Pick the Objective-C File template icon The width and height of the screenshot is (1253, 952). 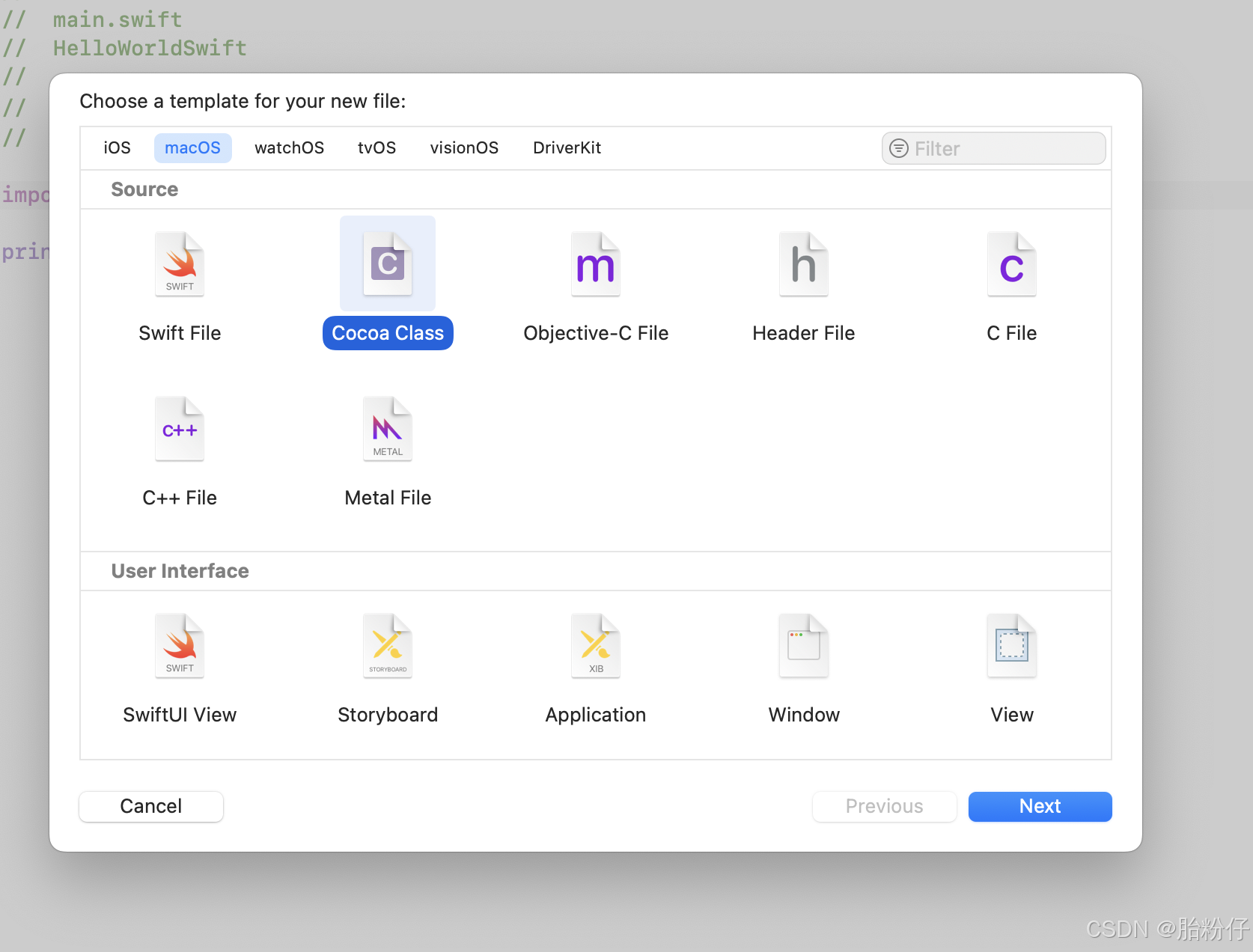point(596,264)
